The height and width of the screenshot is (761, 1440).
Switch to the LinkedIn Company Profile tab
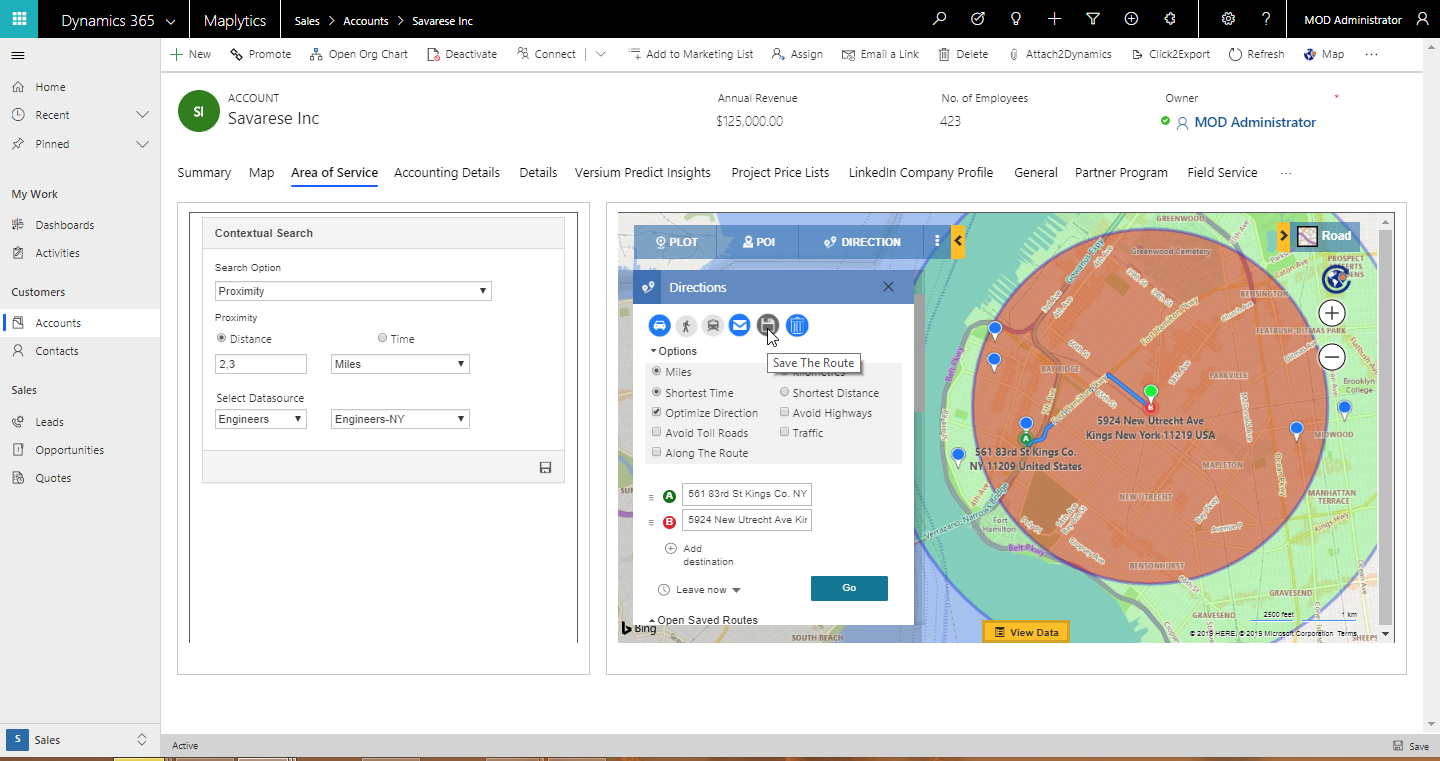pyautogui.click(x=921, y=173)
